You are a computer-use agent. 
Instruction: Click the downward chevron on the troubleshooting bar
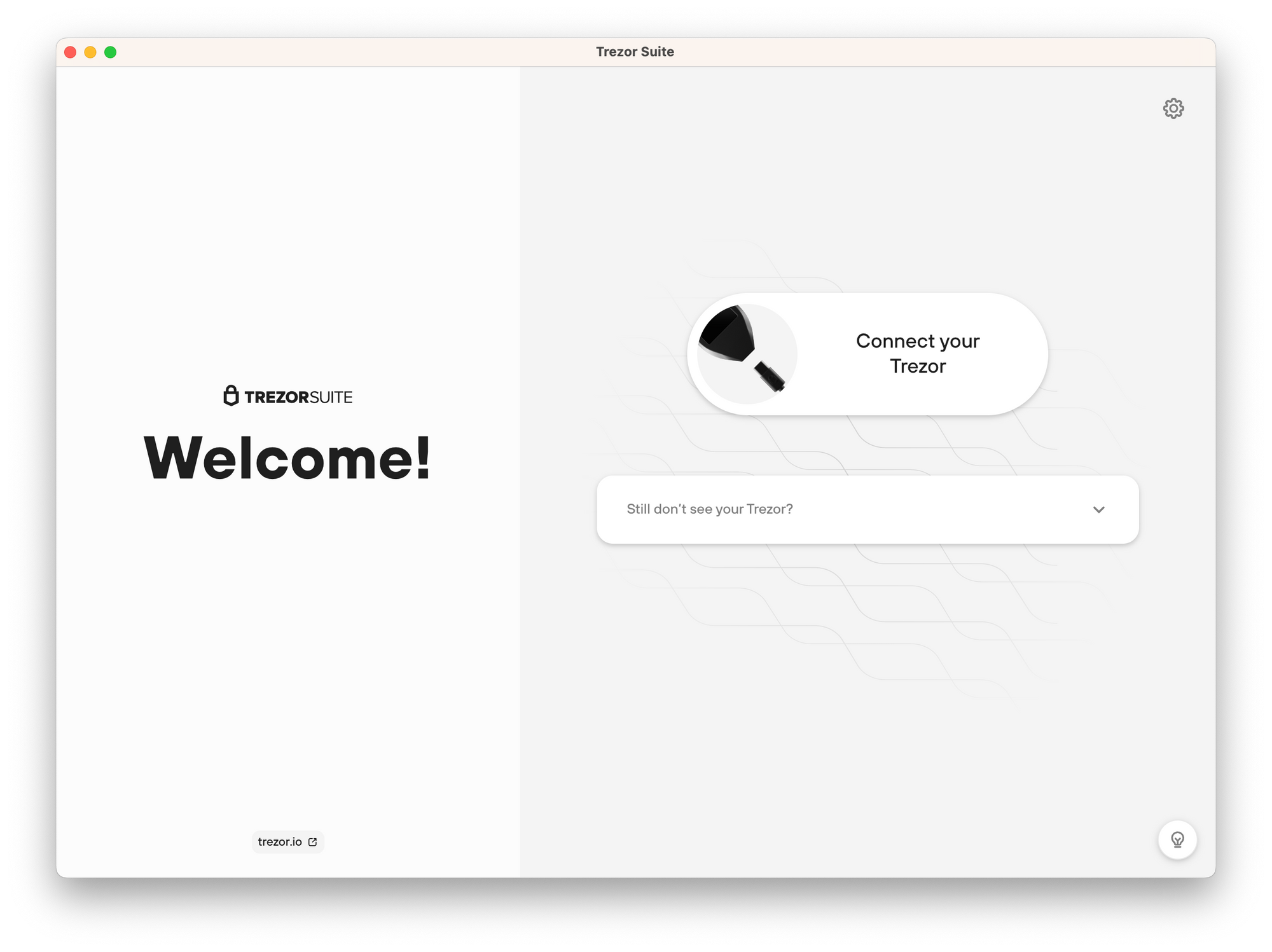1098,509
